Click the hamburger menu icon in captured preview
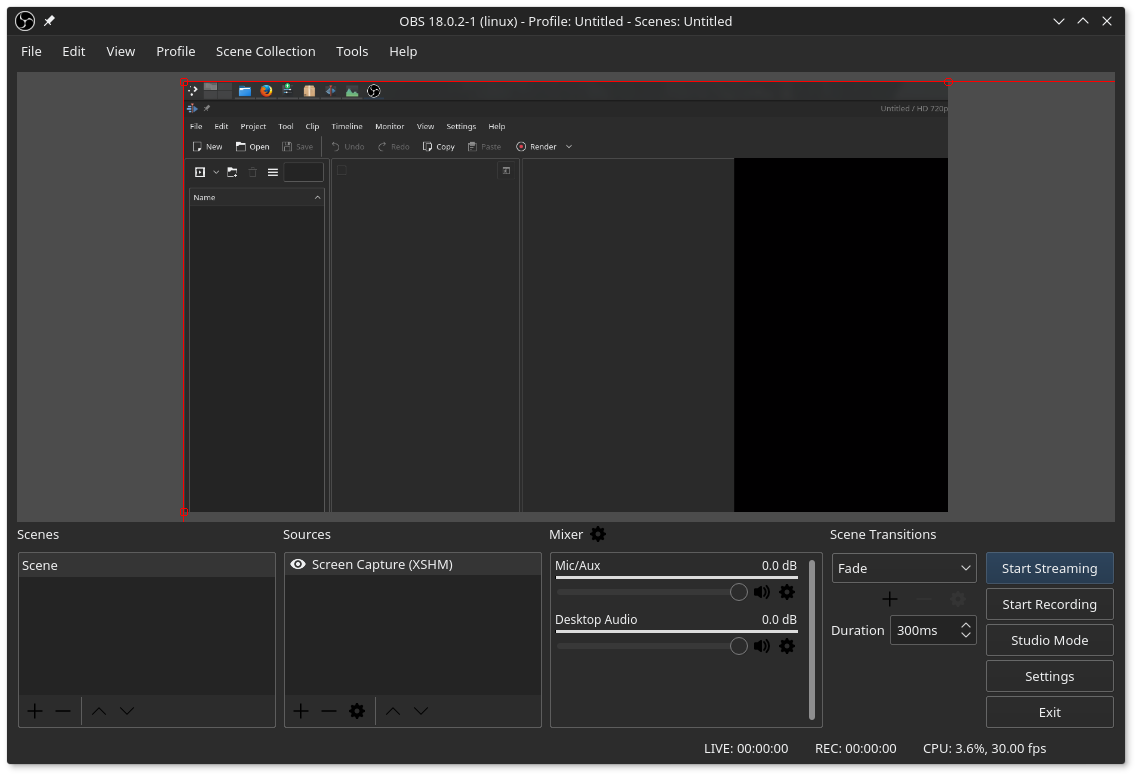Screen dimensions: 1138x777 click(273, 173)
